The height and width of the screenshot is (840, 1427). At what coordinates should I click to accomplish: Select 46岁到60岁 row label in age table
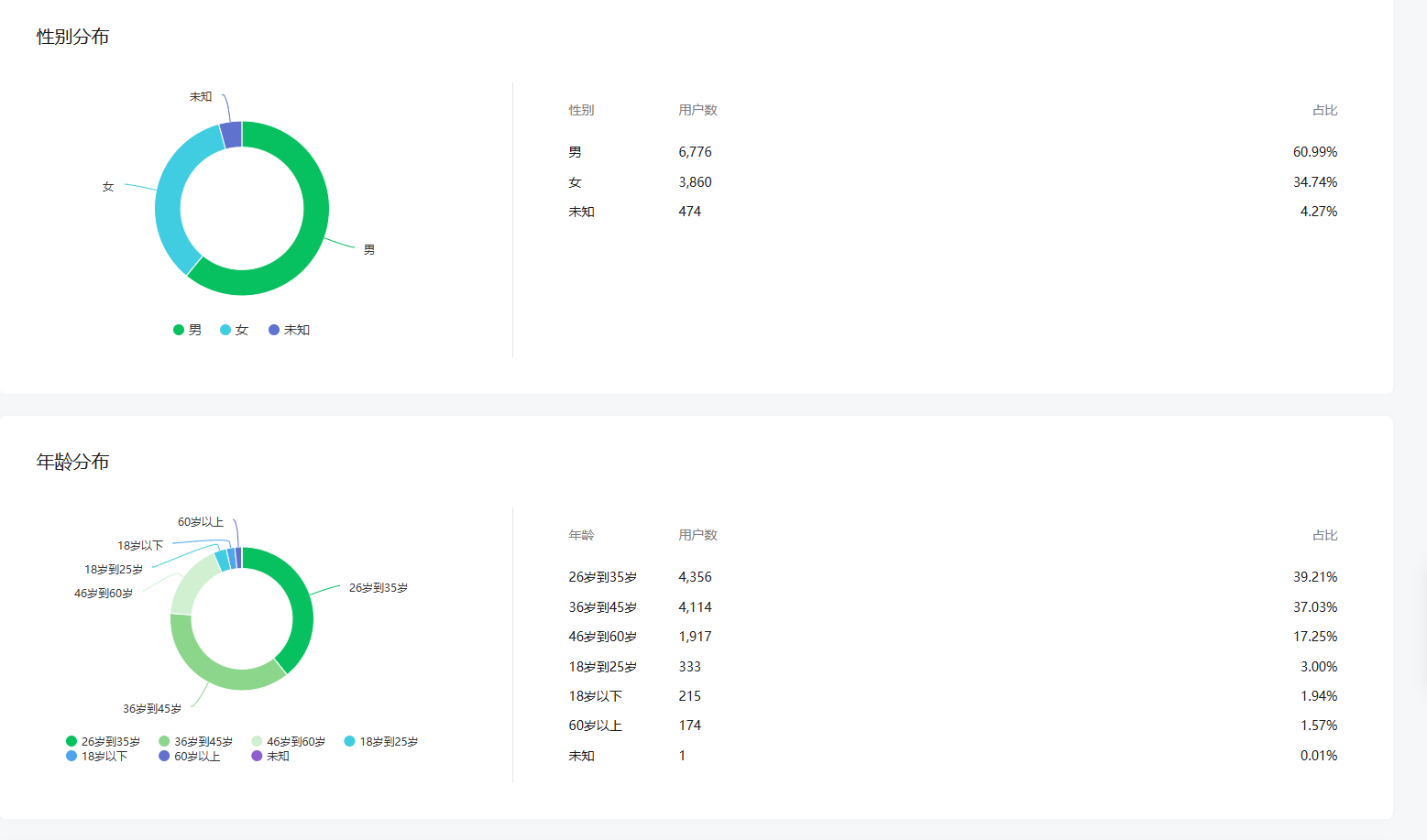(602, 637)
